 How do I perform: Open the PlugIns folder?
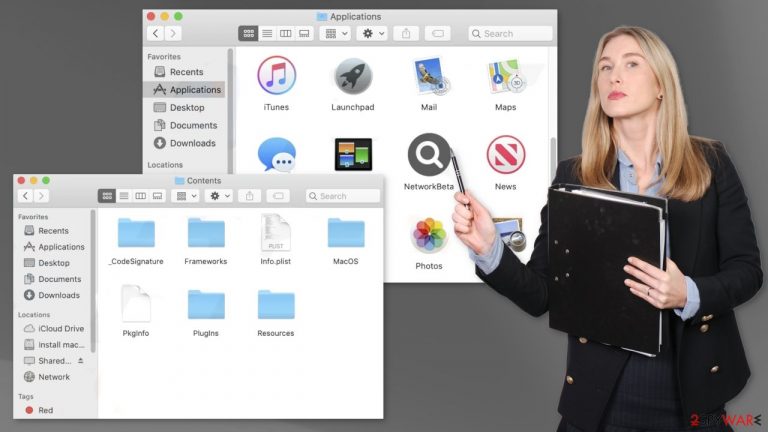coord(206,304)
